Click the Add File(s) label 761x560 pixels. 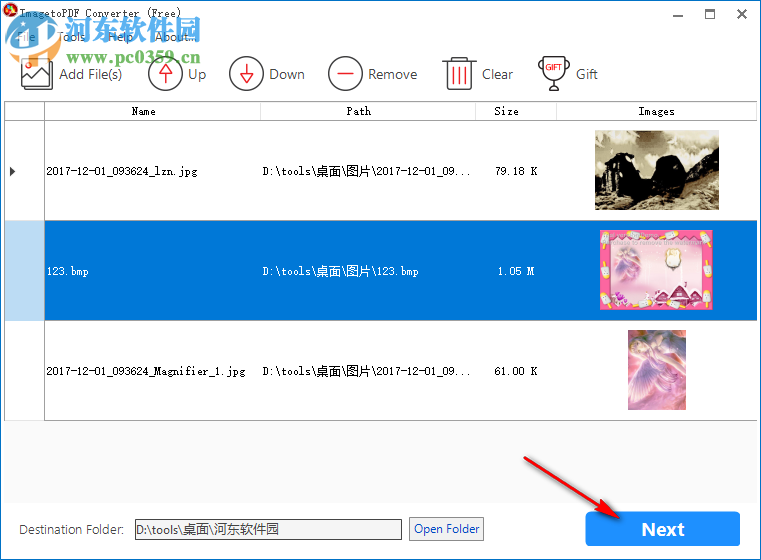pyautogui.click(x=91, y=74)
